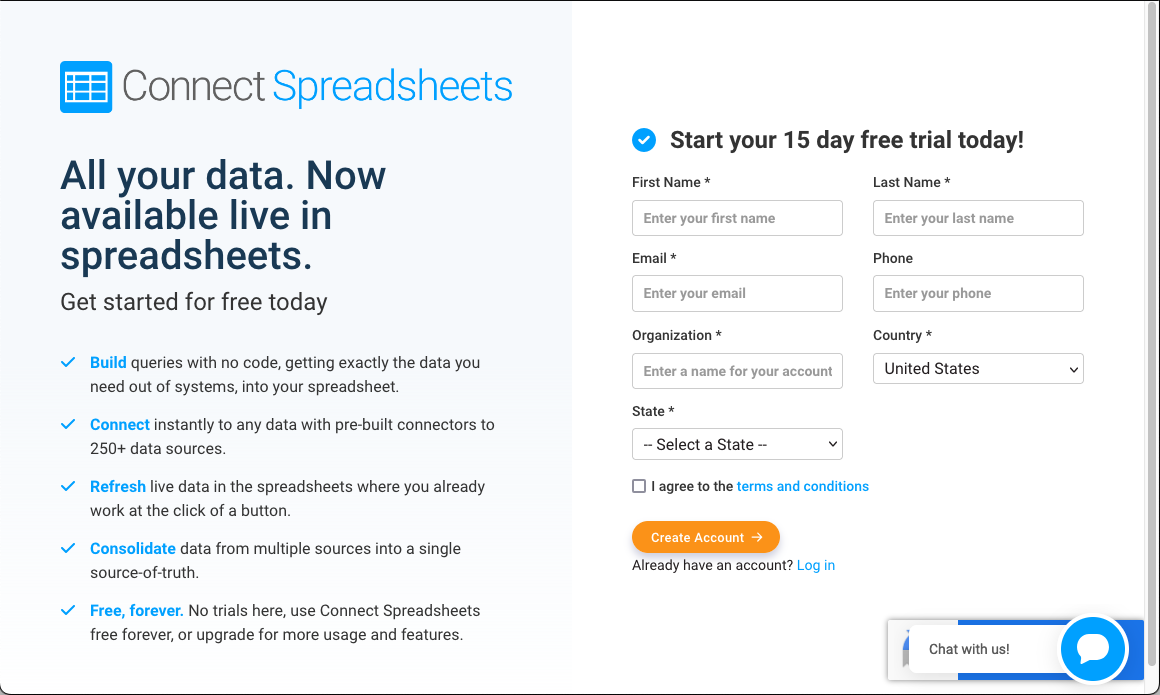Toggle the agreement checkbox before creating account

click(639, 485)
